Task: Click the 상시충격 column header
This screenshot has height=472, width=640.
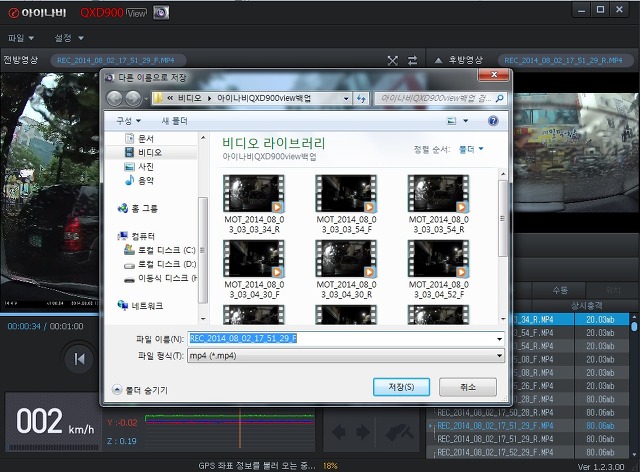Action: pyautogui.click(x=586, y=305)
